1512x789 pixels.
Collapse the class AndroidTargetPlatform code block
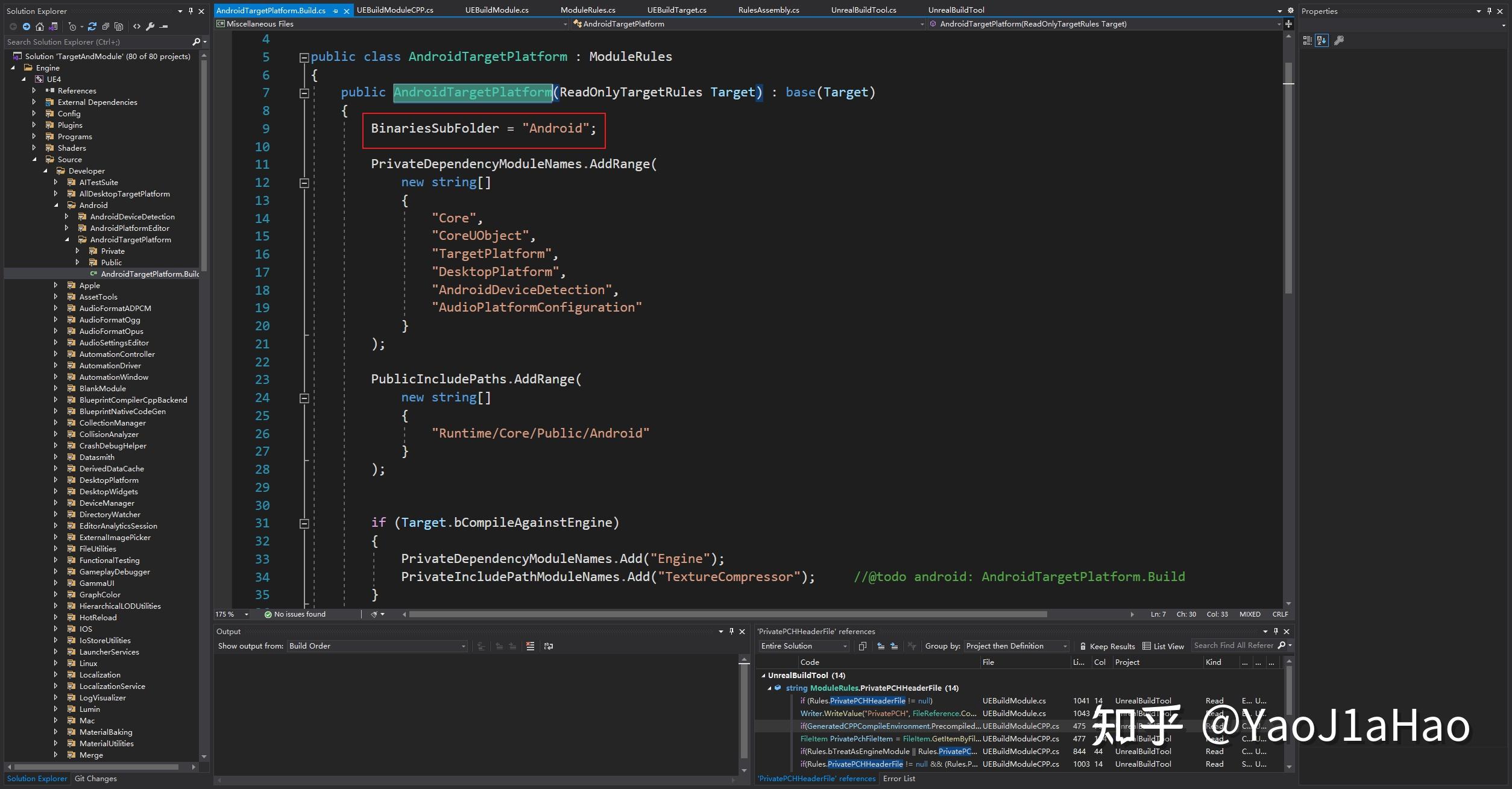(304, 57)
